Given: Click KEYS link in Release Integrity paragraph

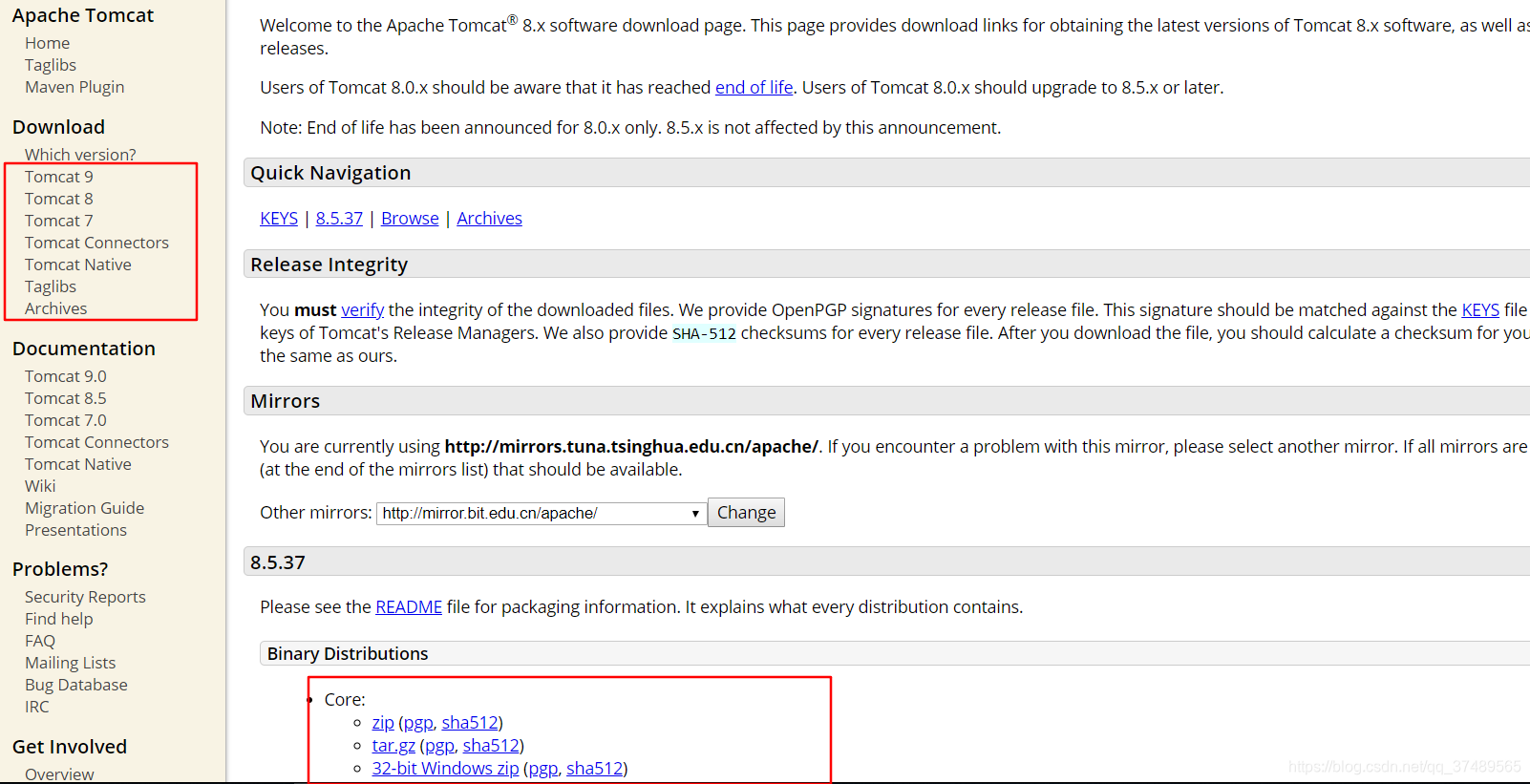Looking at the screenshot, I should coord(1480,310).
